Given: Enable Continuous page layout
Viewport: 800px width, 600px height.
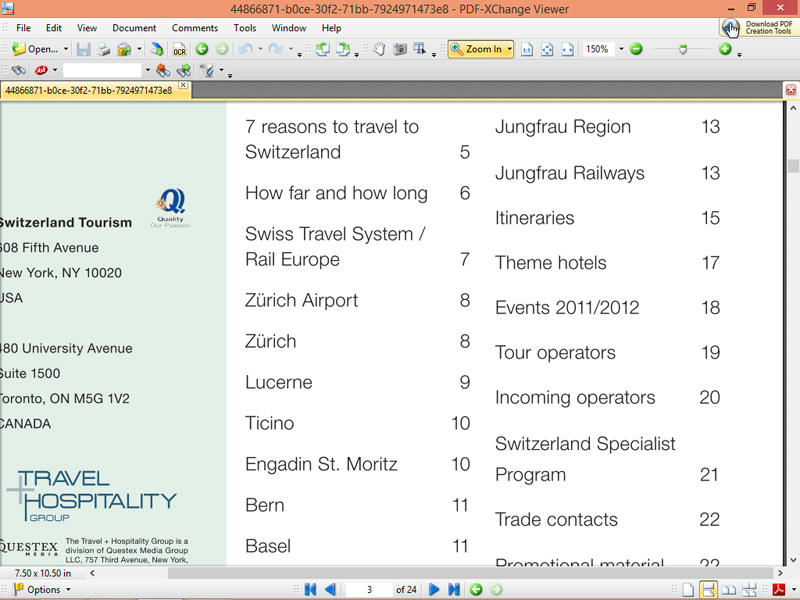Looking at the screenshot, I should (708, 590).
